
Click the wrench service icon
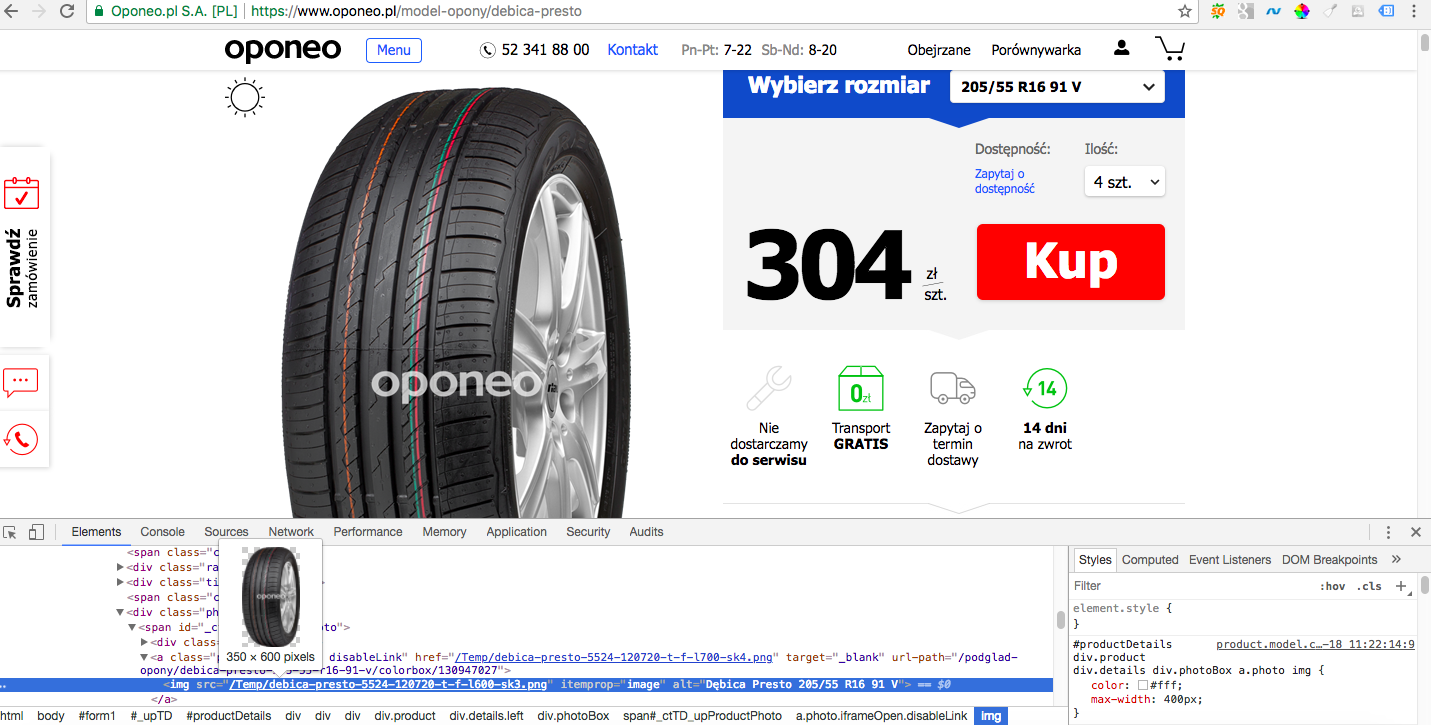(x=769, y=388)
